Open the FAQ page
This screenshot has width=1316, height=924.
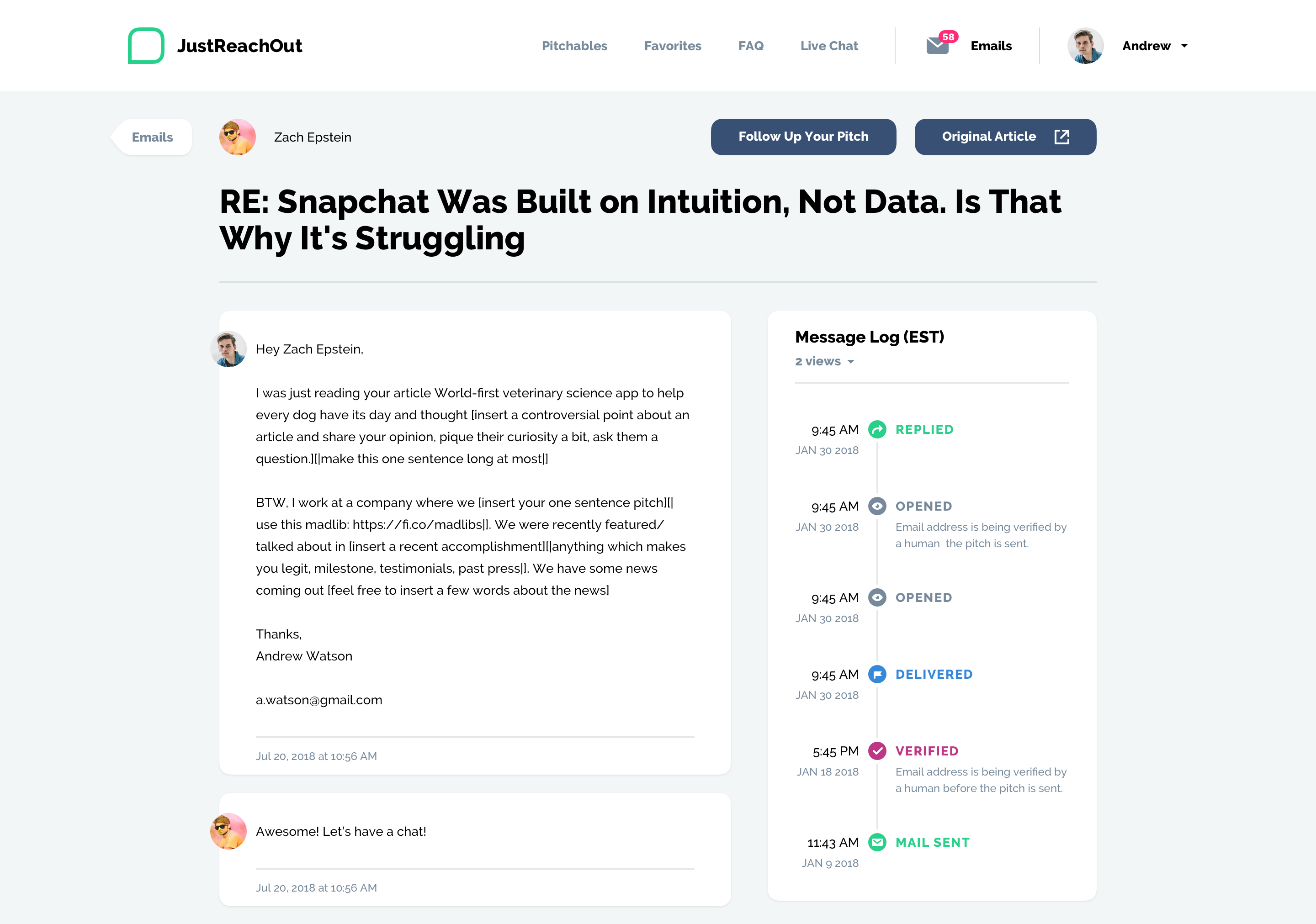pos(751,46)
